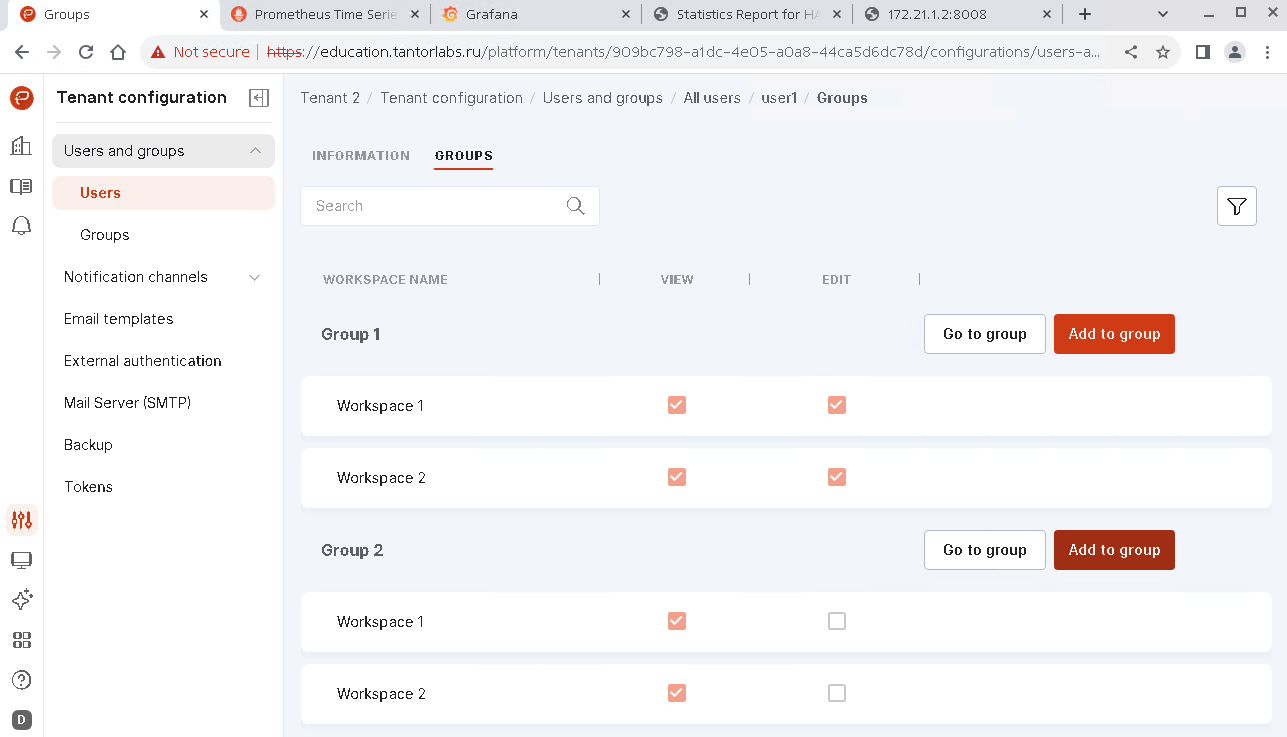Open the browser tab search dropdown arrow
Image resolution: width=1287 pixels, height=737 pixels.
click(1163, 14)
